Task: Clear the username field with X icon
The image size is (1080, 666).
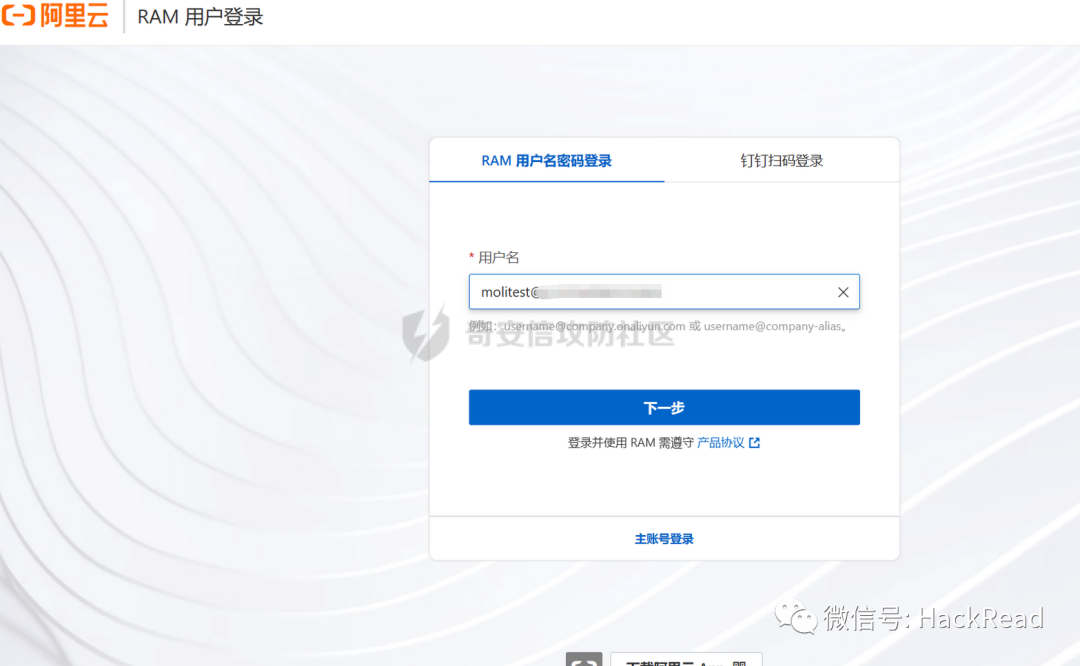Action: 843,292
